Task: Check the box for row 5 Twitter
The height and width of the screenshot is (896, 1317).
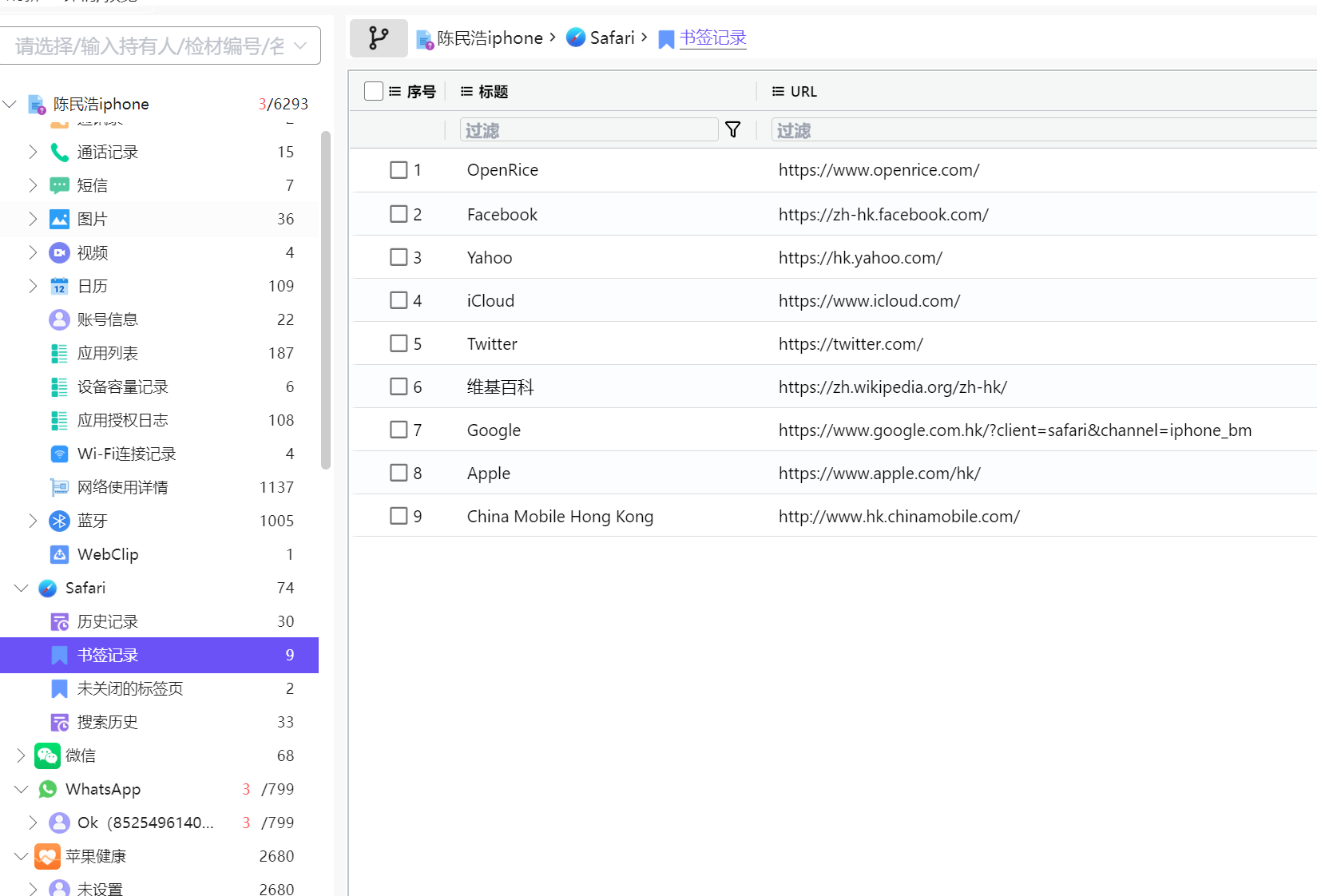Action: (399, 343)
